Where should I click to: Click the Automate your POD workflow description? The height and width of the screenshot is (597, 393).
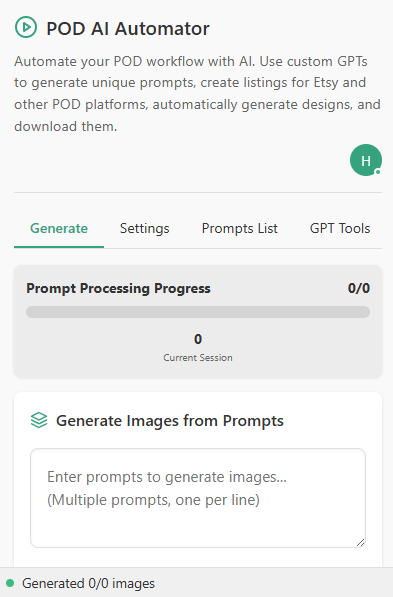tap(197, 94)
